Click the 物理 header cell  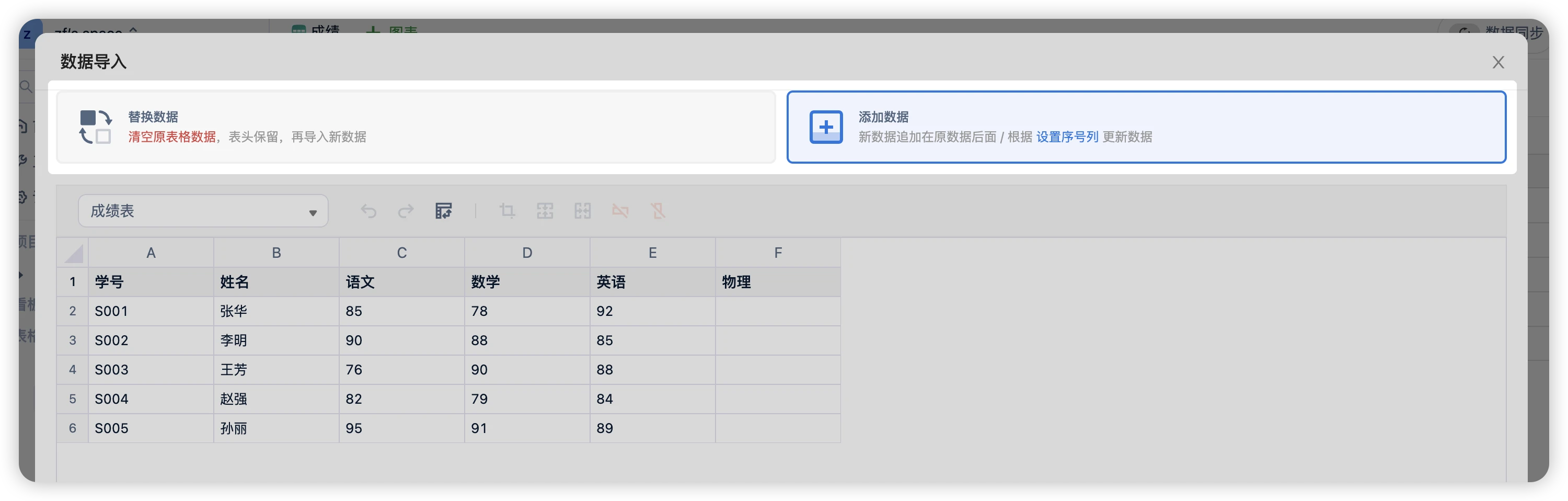pos(778,282)
